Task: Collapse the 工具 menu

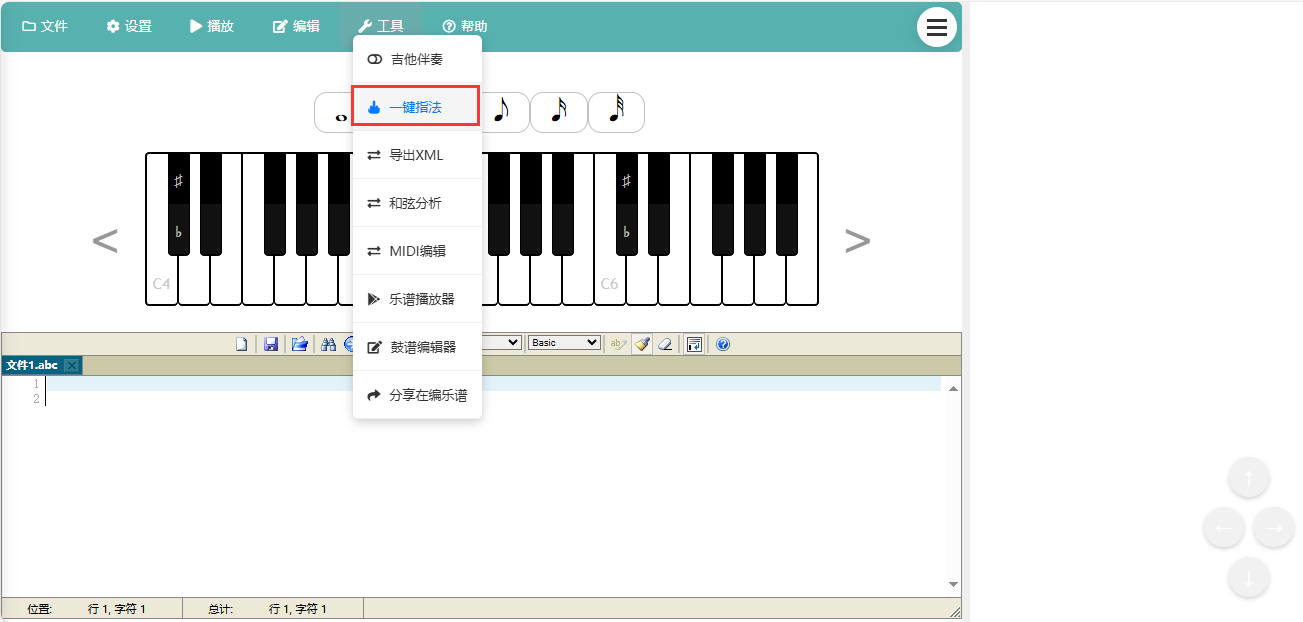Action: (381, 26)
